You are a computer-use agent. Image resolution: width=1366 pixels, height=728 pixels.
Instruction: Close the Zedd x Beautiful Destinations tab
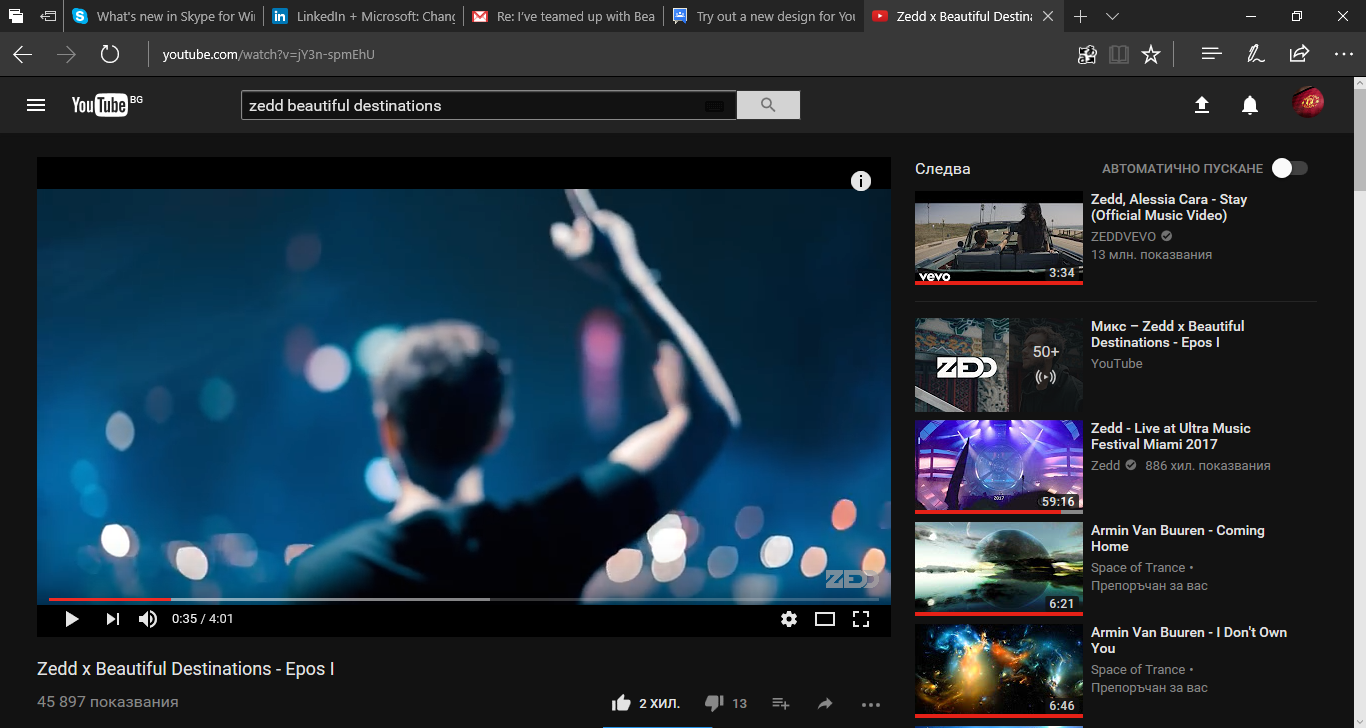1047,16
